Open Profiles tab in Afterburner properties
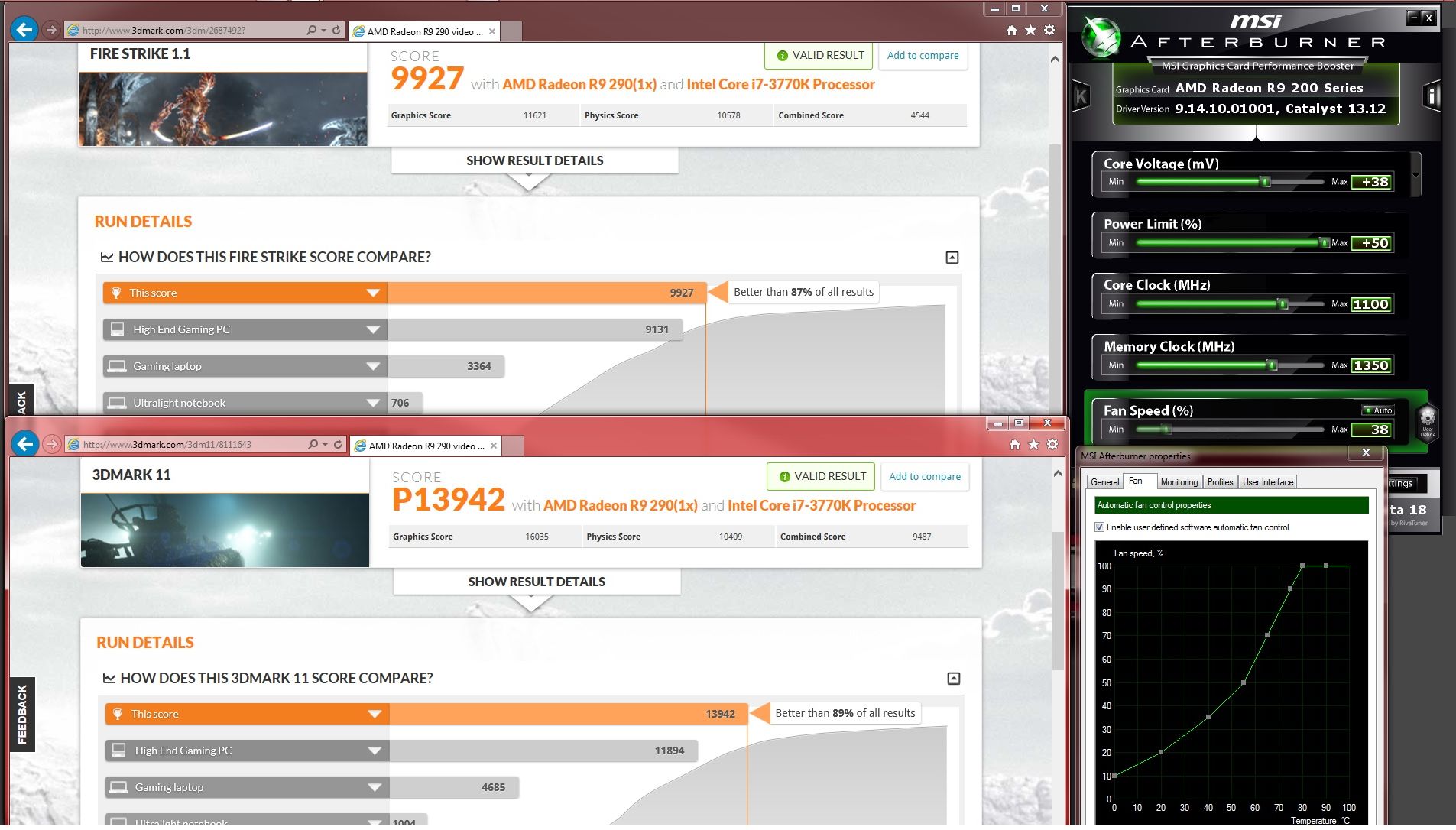The image size is (1456, 830). click(1220, 482)
